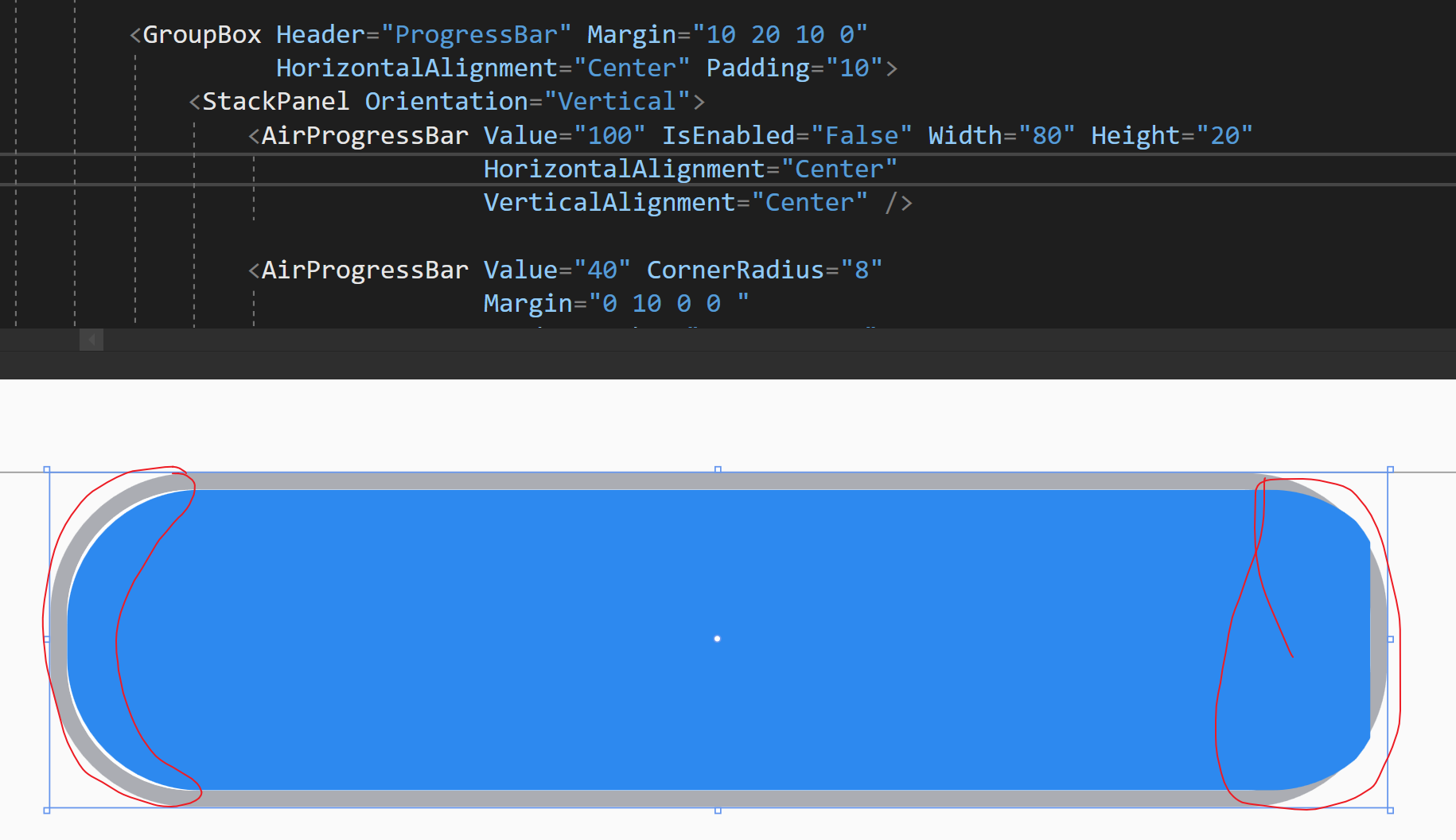This screenshot has height=840, width=1456.
Task: Click the StackPanel tag in the XAML
Action: tap(275, 101)
